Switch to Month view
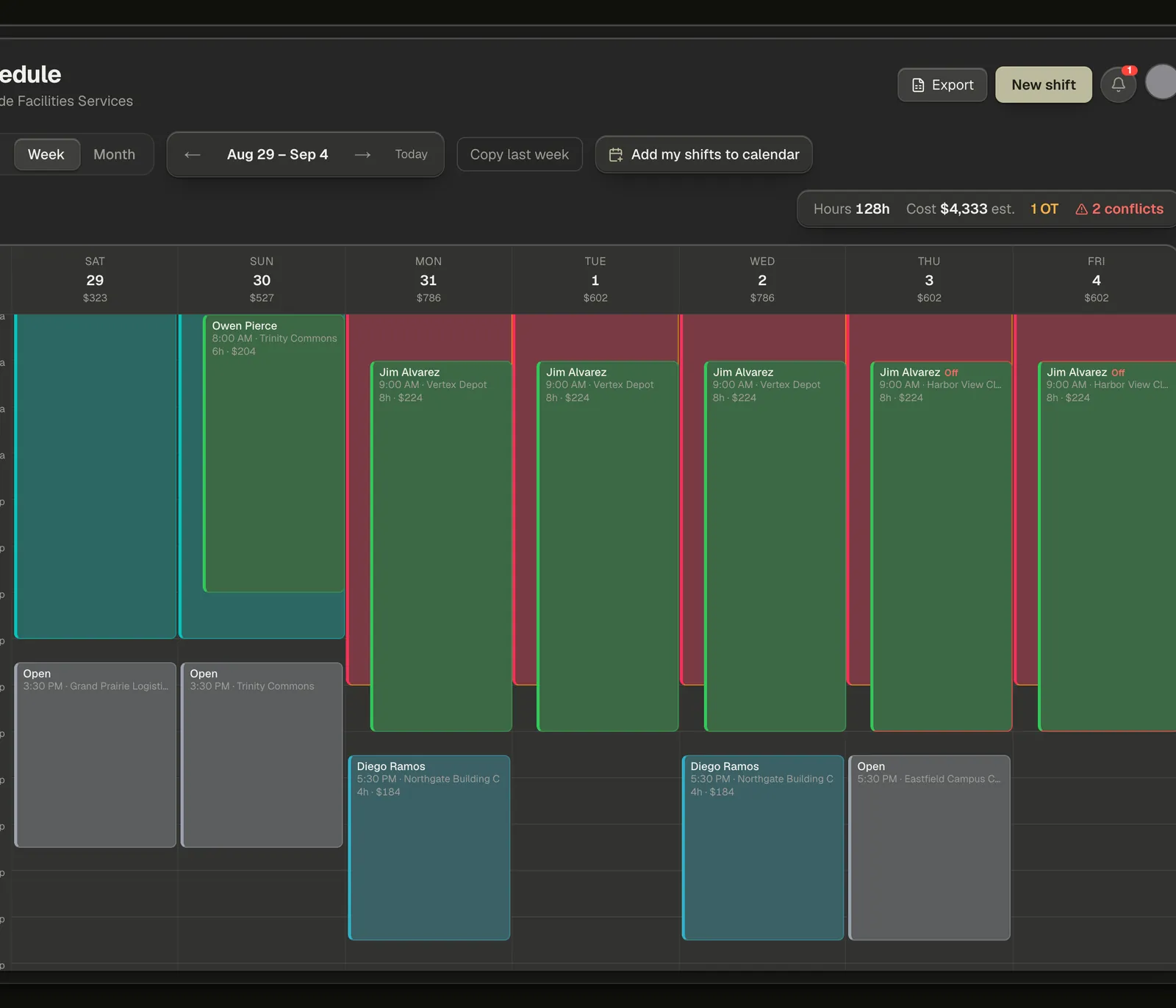1176x1008 pixels. (114, 154)
